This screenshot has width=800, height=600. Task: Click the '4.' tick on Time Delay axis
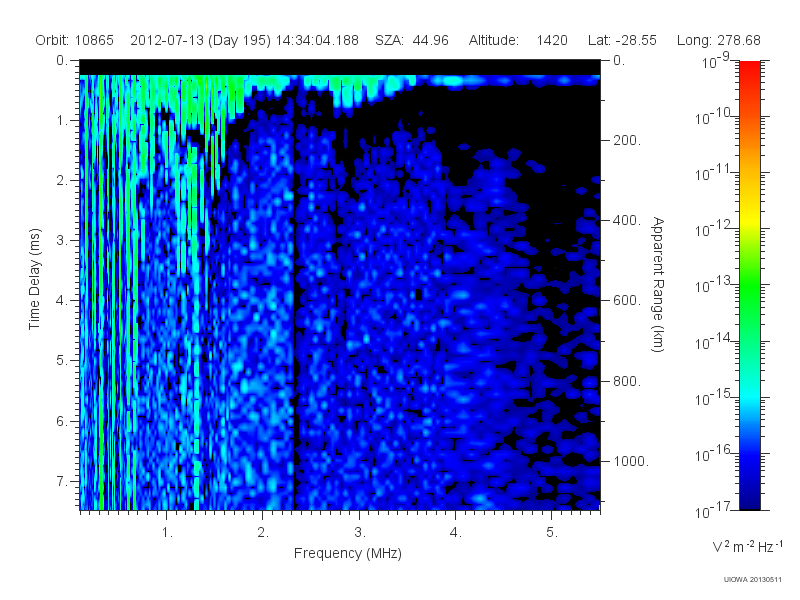tap(61, 301)
